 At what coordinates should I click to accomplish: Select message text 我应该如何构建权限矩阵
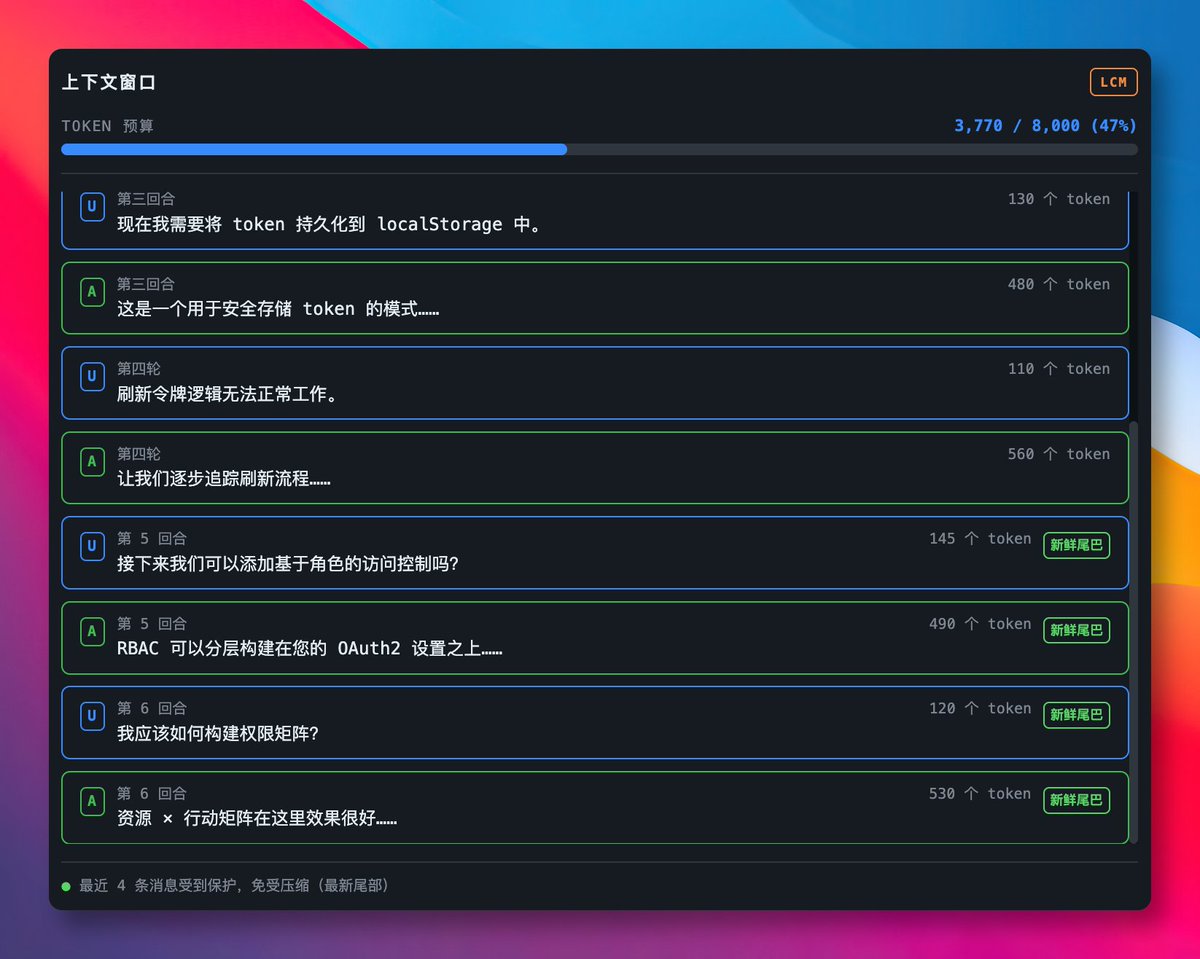[x=218, y=734]
